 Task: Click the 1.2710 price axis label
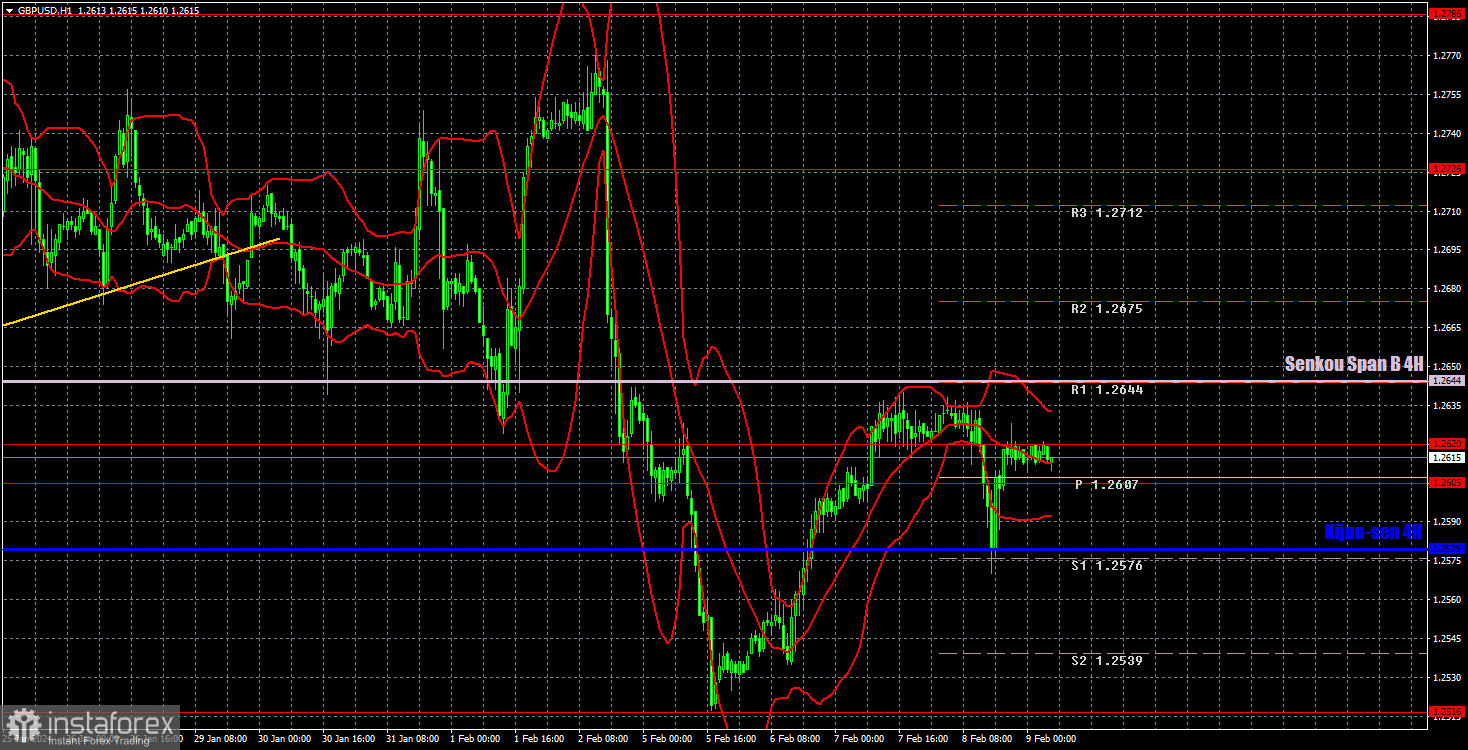(1447, 211)
